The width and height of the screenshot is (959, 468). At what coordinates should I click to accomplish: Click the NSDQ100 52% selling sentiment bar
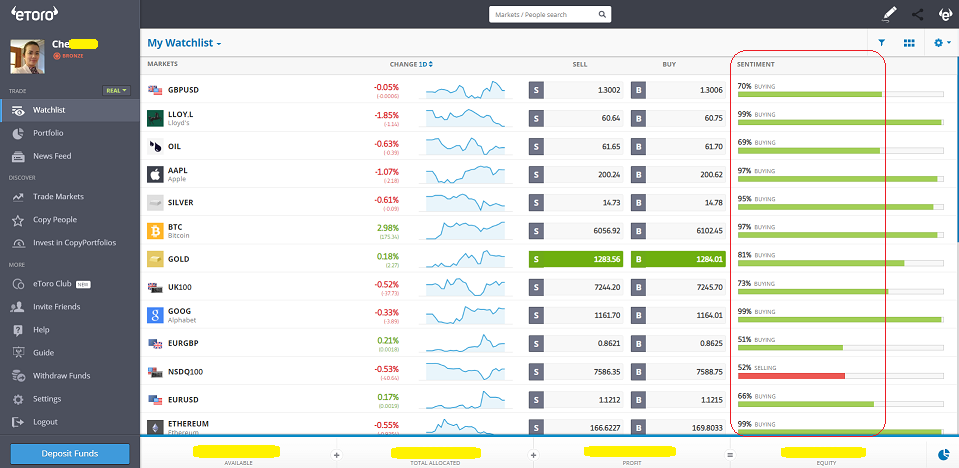(841, 376)
